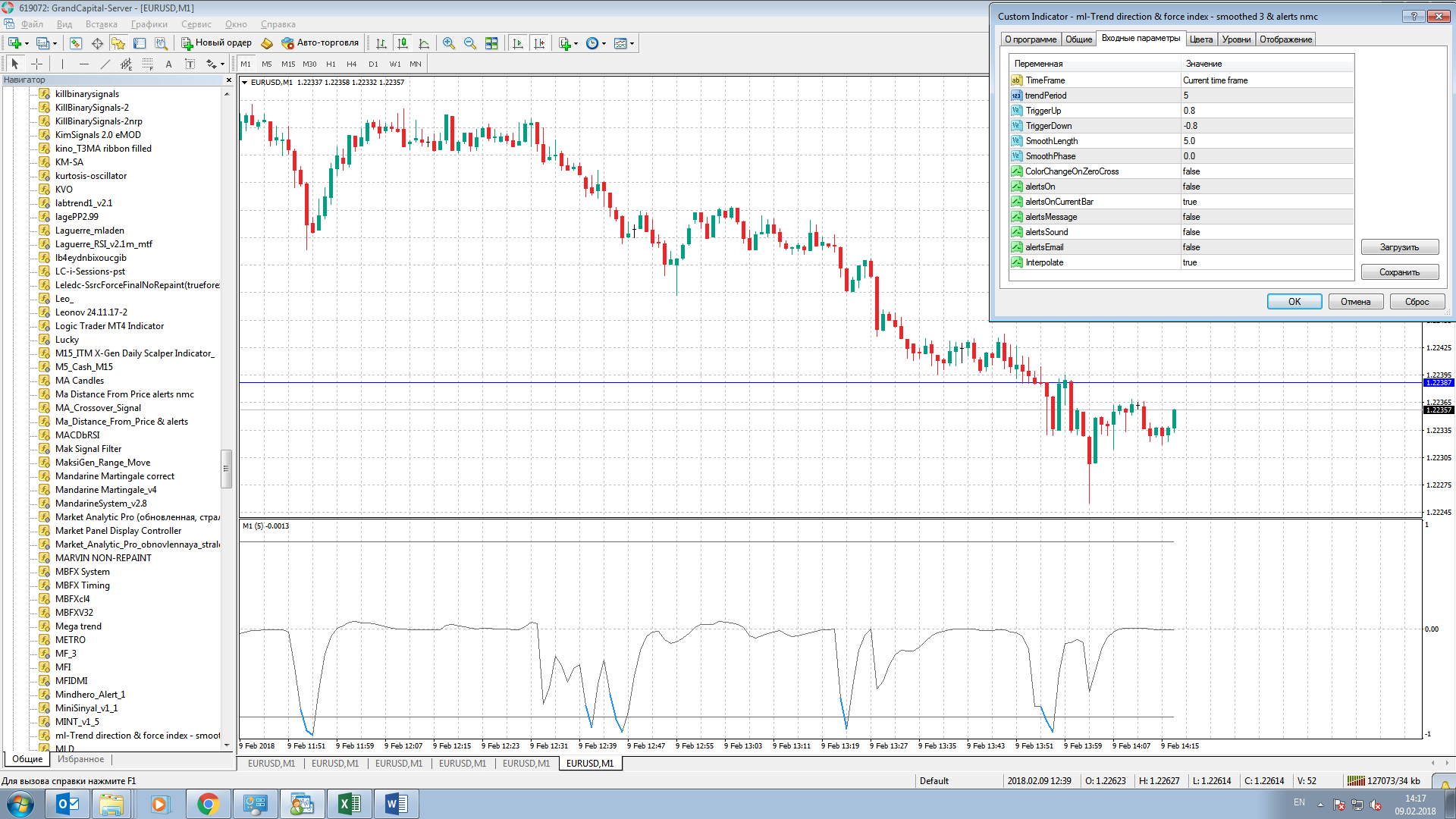Toggle Market Watch window icon
The image size is (1456, 819).
click(76, 43)
